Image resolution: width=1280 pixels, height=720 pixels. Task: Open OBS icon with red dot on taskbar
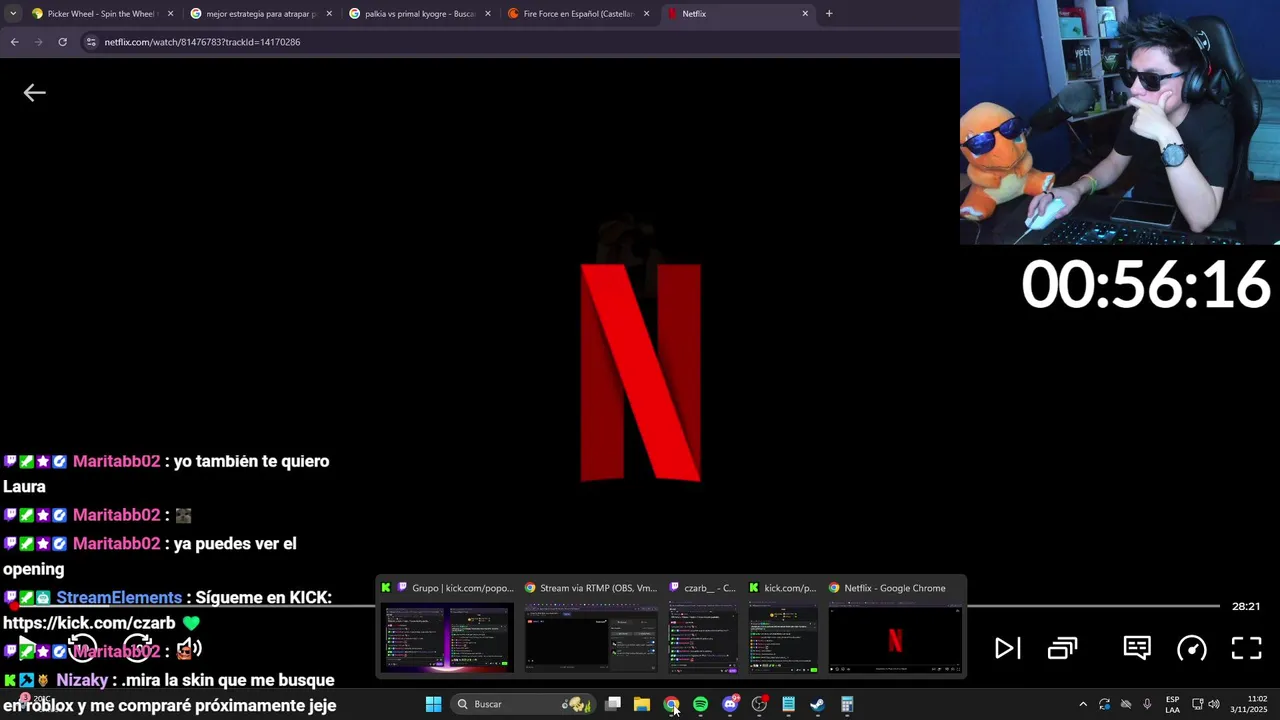[759, 704]
